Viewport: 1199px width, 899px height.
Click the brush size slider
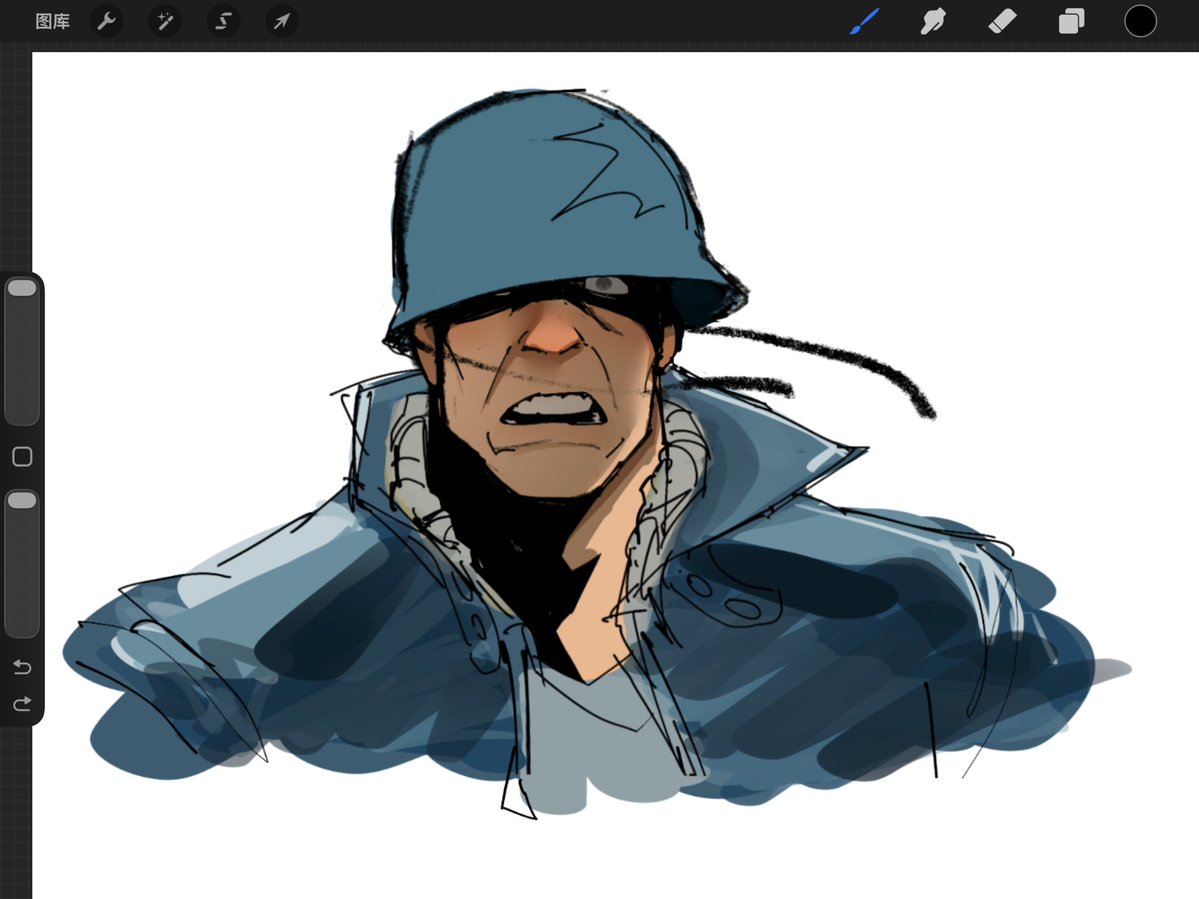coord(22,351)
